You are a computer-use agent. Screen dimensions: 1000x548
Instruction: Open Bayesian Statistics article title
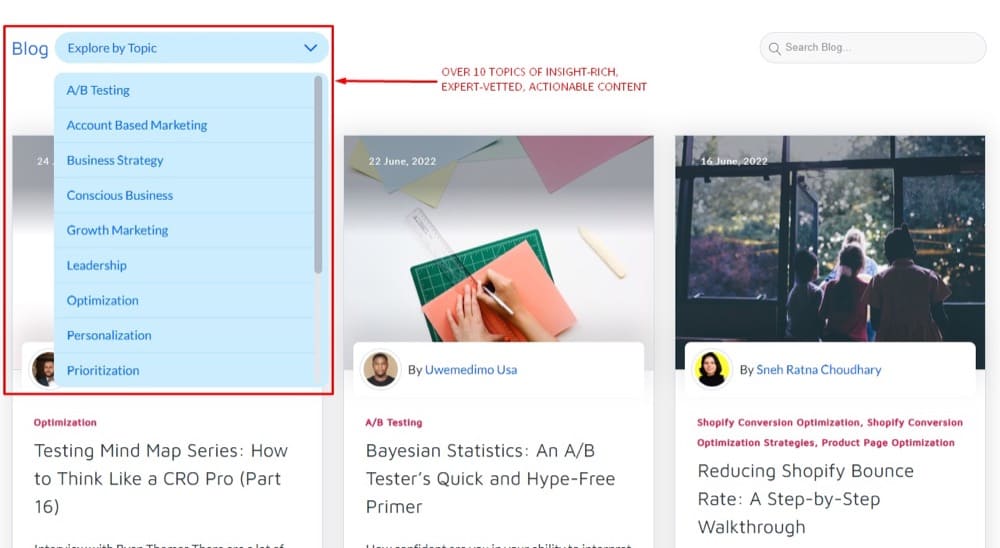490,478
